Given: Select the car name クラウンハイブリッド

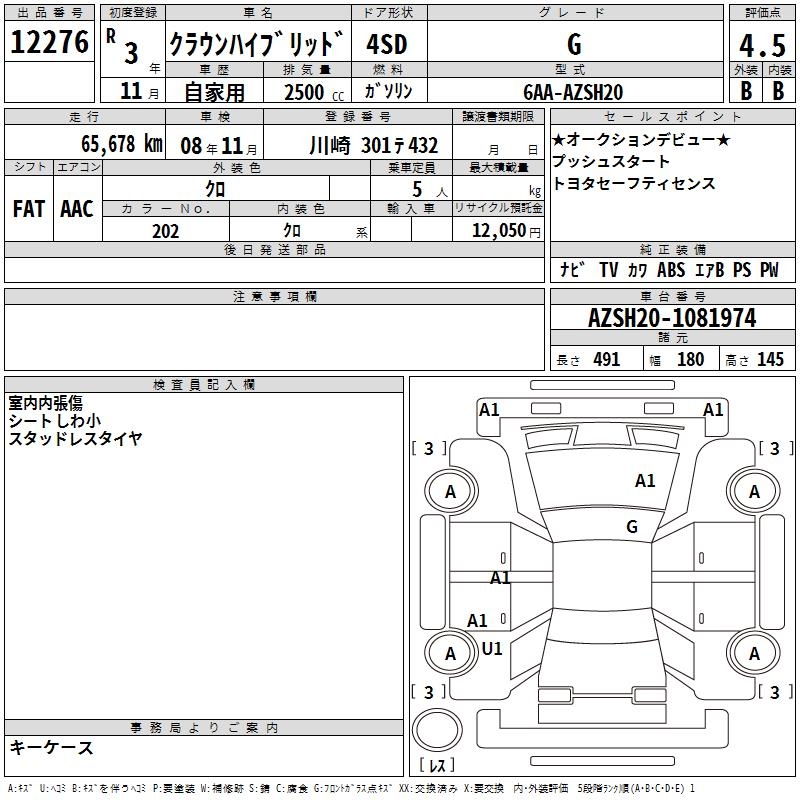Looking at the screenshot, I should (257, 43).
